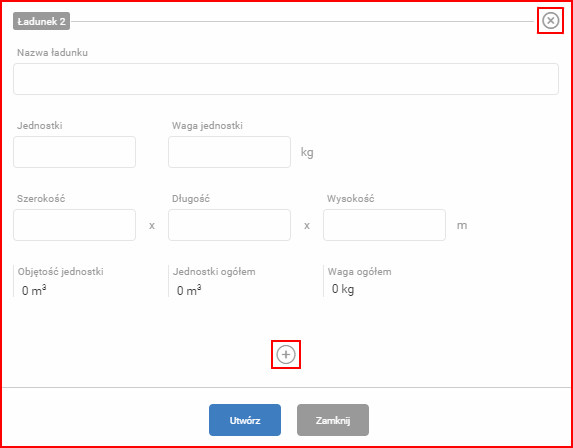Click into the Jednostki input box
The width and height of the screenshot is (573, 448).
click(x=75, y=152)
